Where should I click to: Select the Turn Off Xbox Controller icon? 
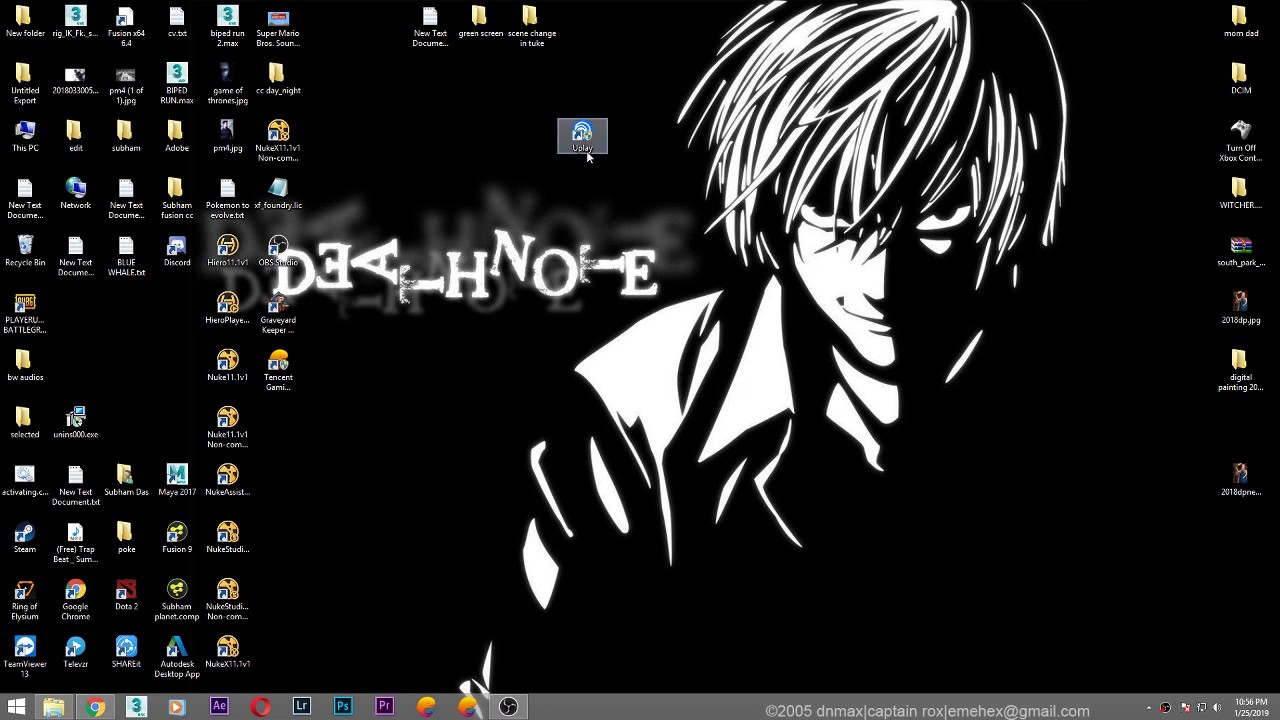[1240, 141]
